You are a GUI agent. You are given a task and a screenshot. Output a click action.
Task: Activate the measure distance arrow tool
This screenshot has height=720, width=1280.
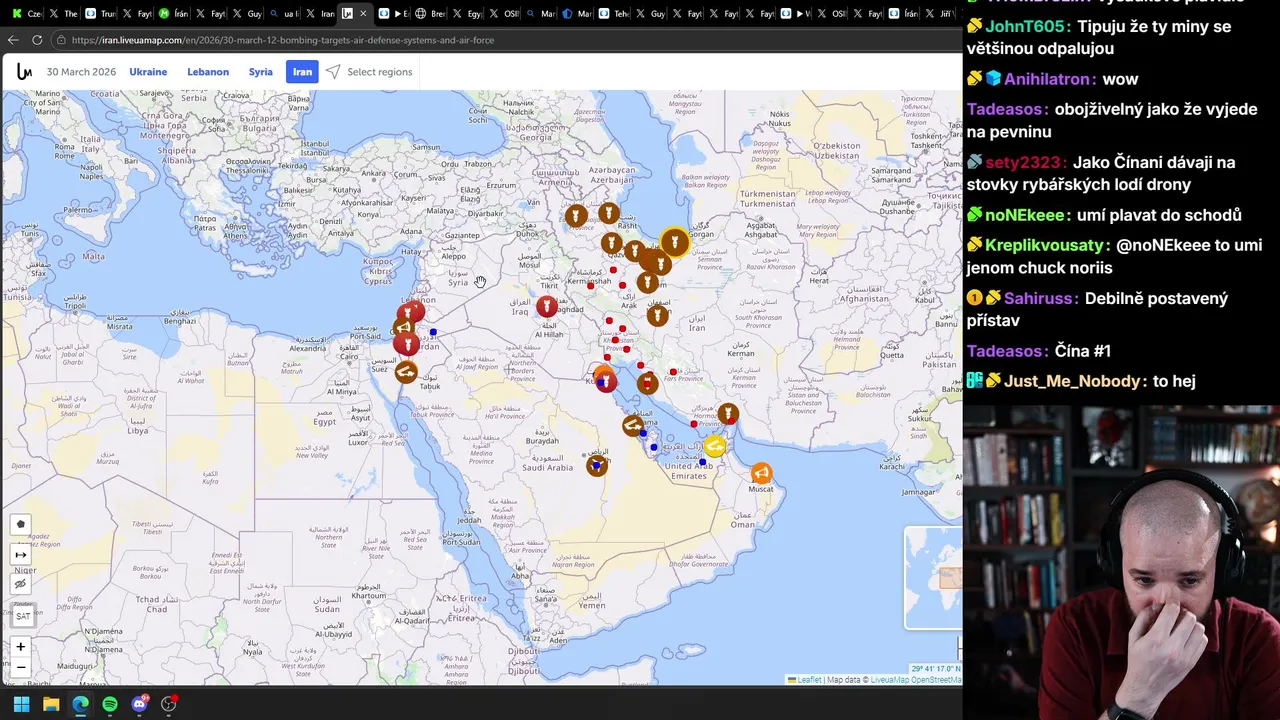[21, 555]
